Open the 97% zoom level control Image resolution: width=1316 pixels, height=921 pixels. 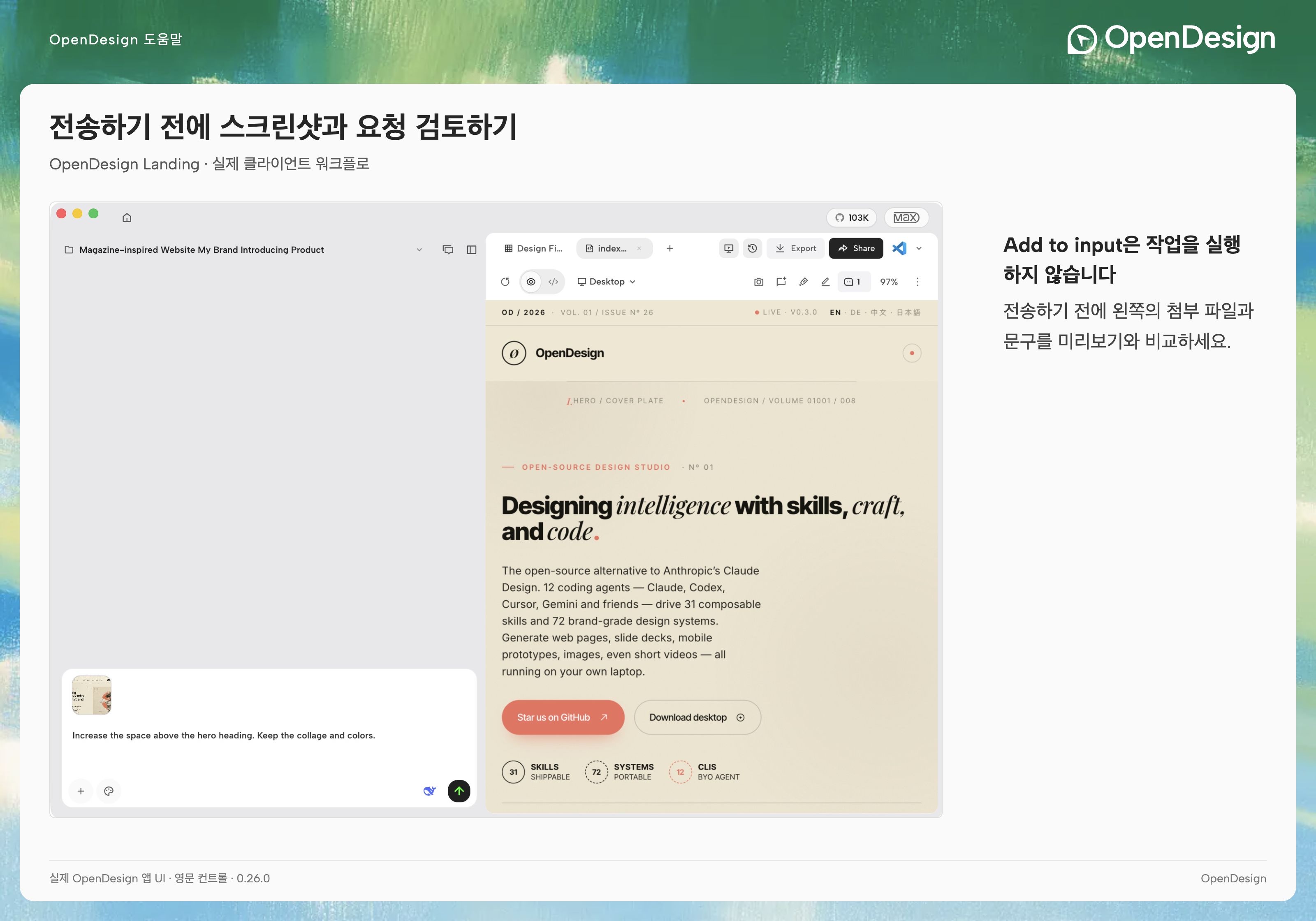[889, 281]
